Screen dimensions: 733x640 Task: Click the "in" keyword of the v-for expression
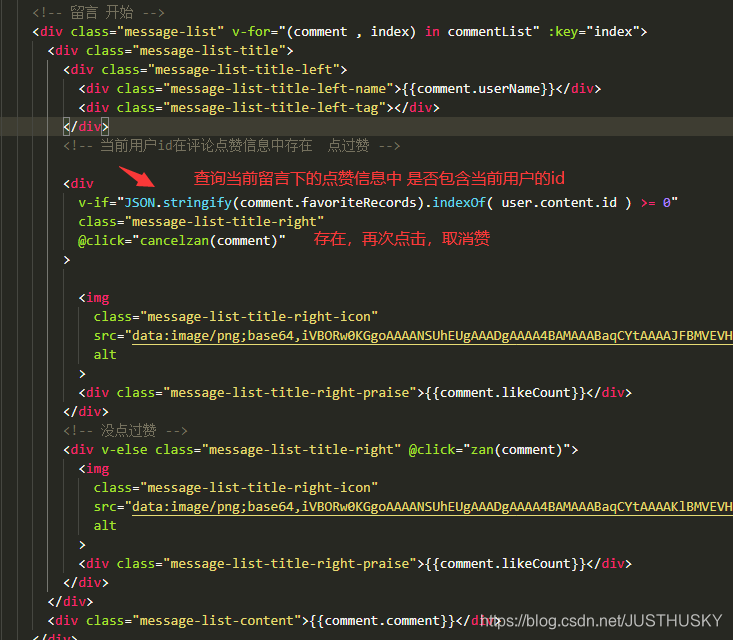[x=432, y=31]
